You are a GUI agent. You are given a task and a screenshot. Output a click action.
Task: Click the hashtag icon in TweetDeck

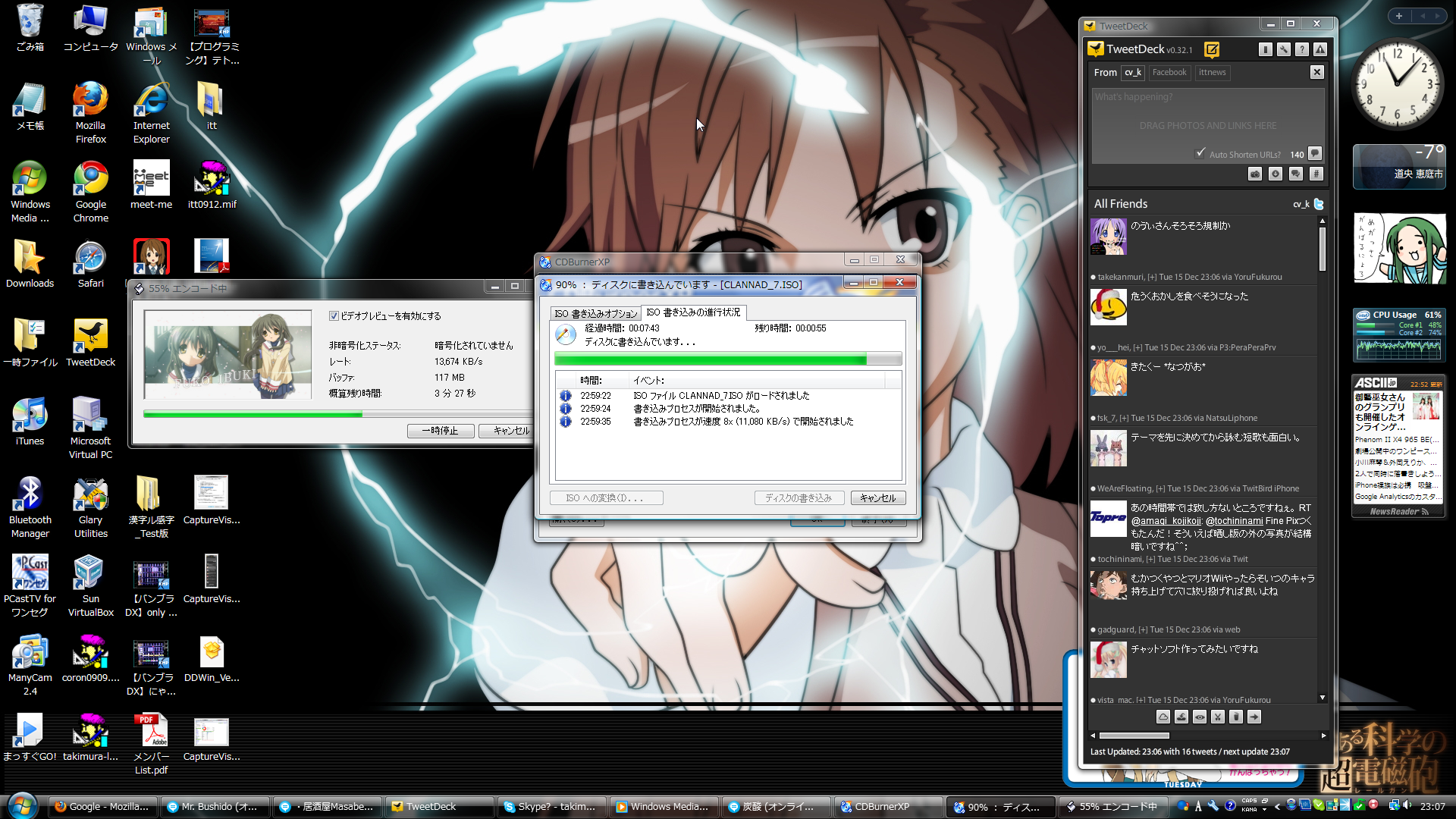coord(1316,174)
